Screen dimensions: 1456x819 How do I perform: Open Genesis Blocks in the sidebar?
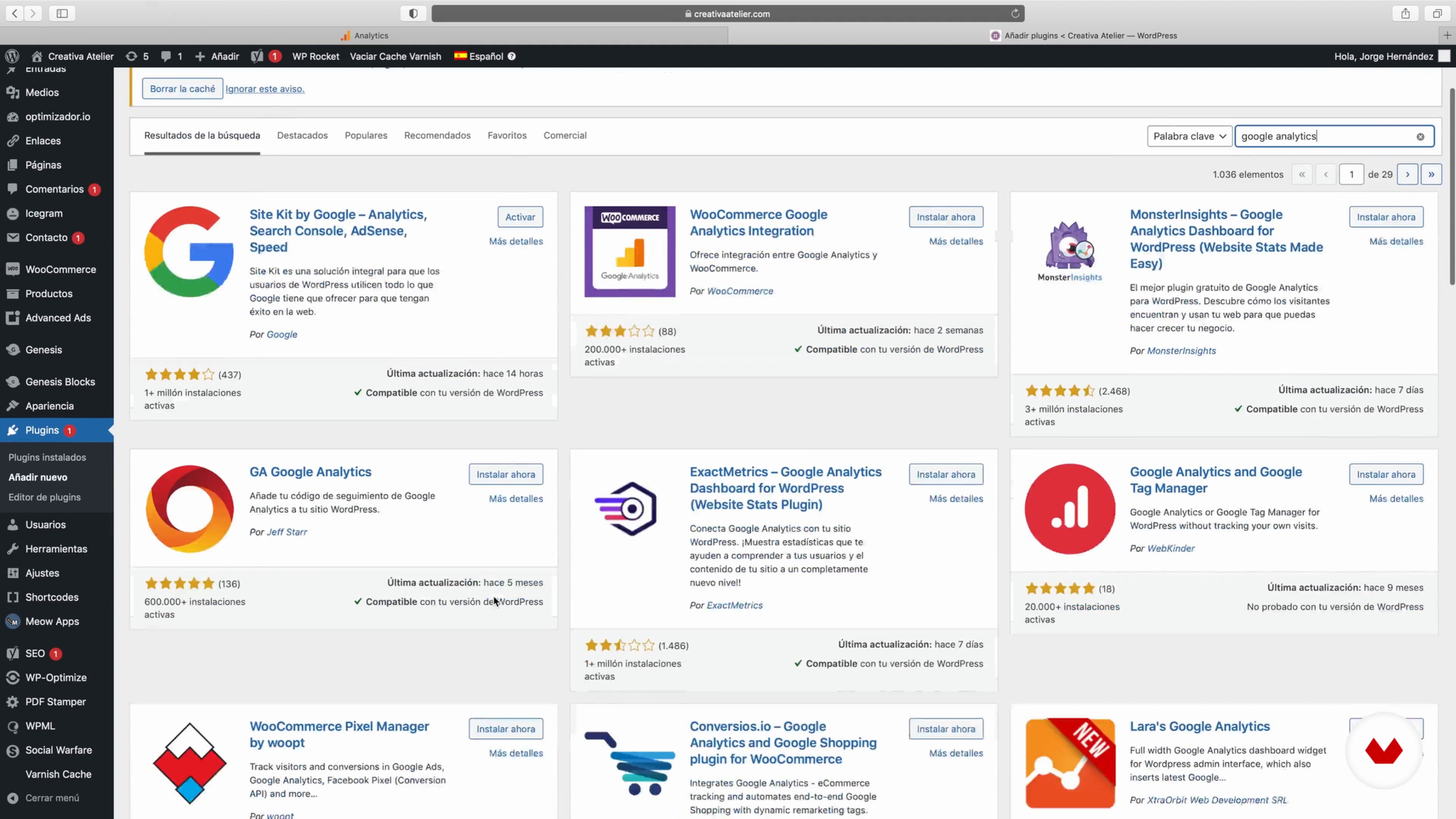point(56,382)
